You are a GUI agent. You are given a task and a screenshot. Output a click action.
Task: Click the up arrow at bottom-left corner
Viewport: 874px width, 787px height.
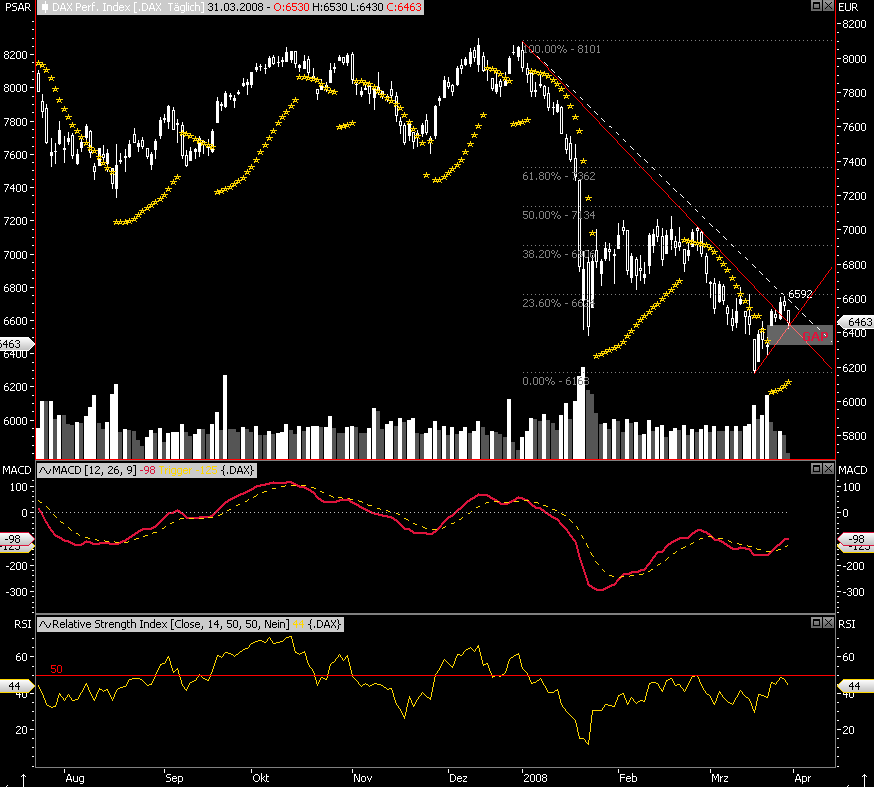point(23,779)
